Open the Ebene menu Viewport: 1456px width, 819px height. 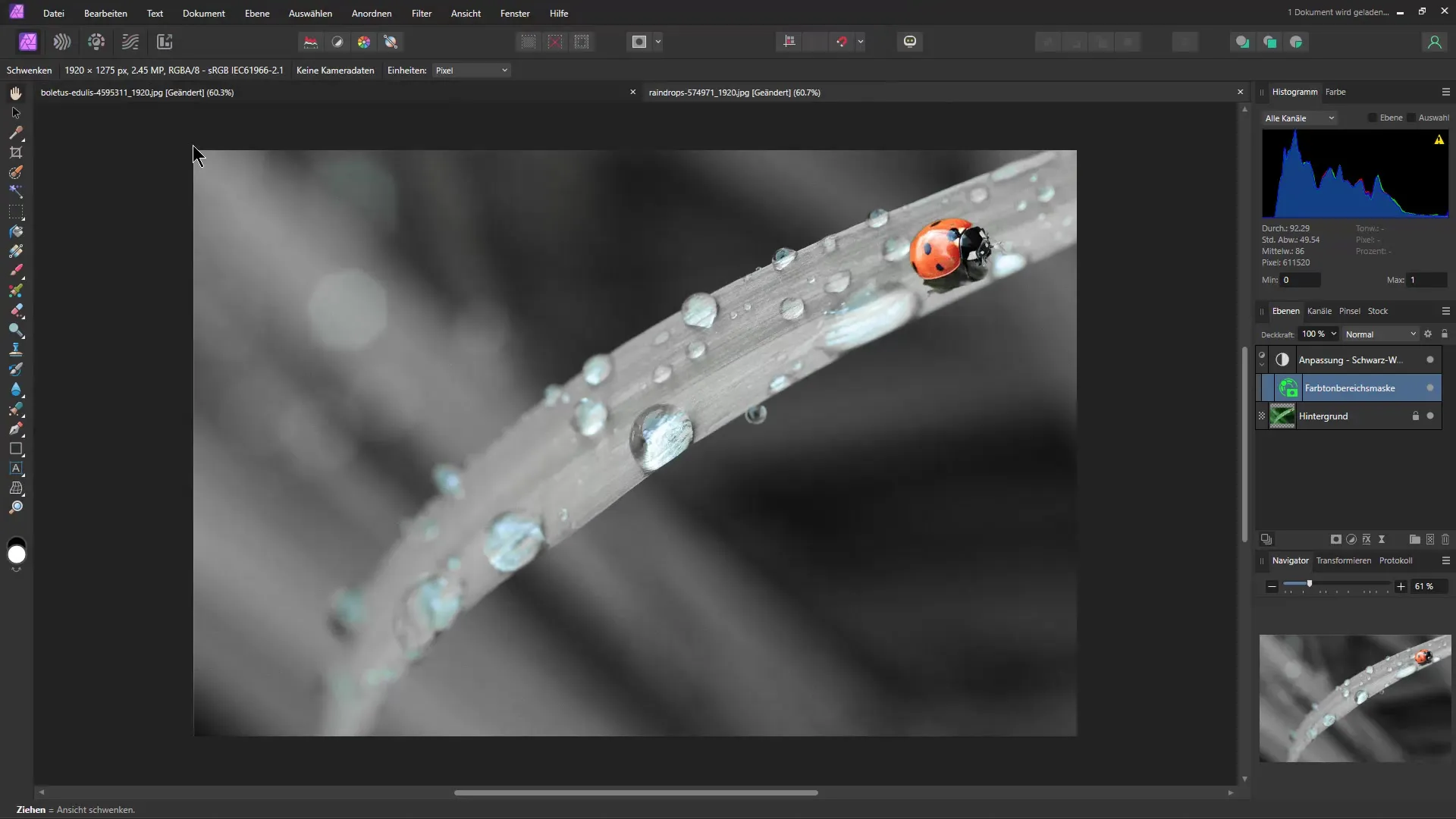257,13
